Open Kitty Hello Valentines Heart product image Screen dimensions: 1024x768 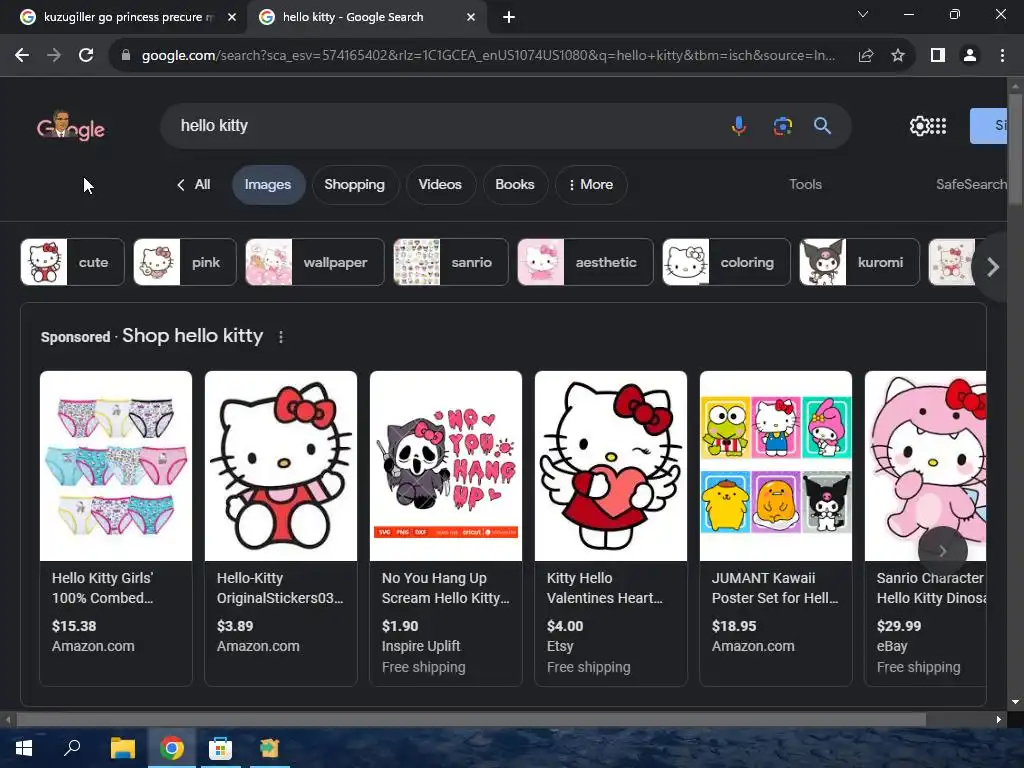(x=611, y=466)
